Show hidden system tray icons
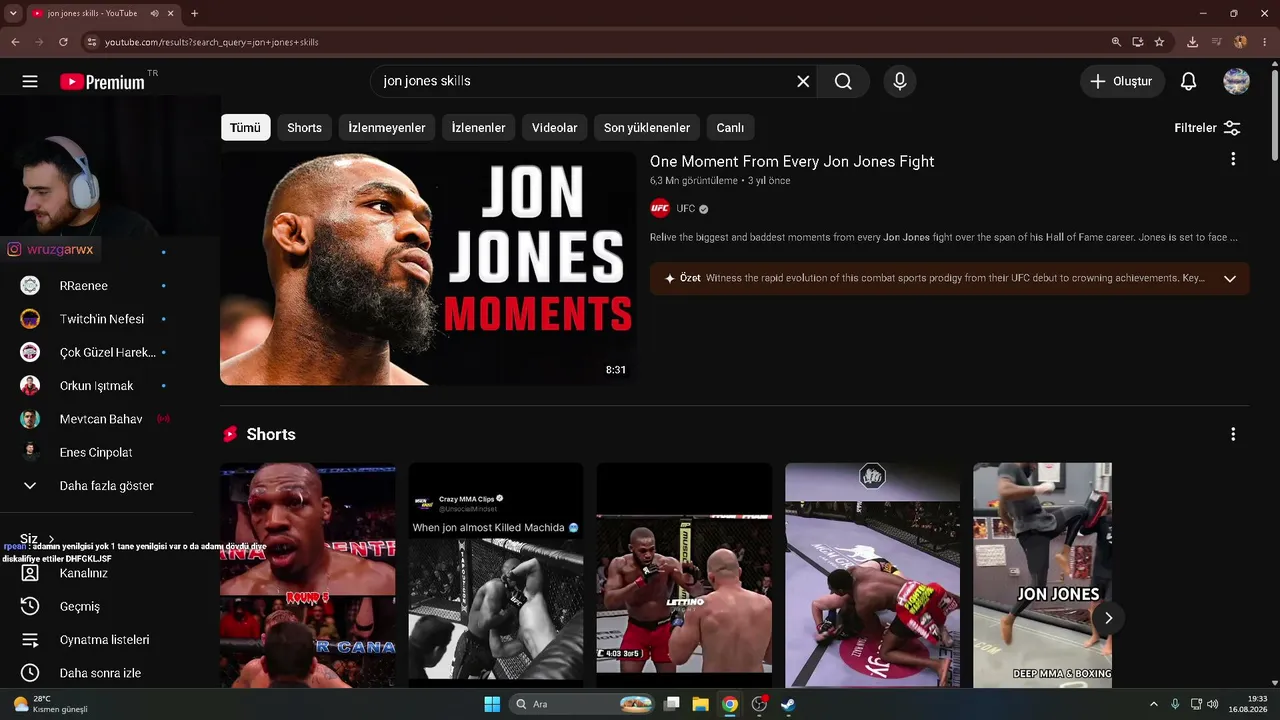 1153,704
